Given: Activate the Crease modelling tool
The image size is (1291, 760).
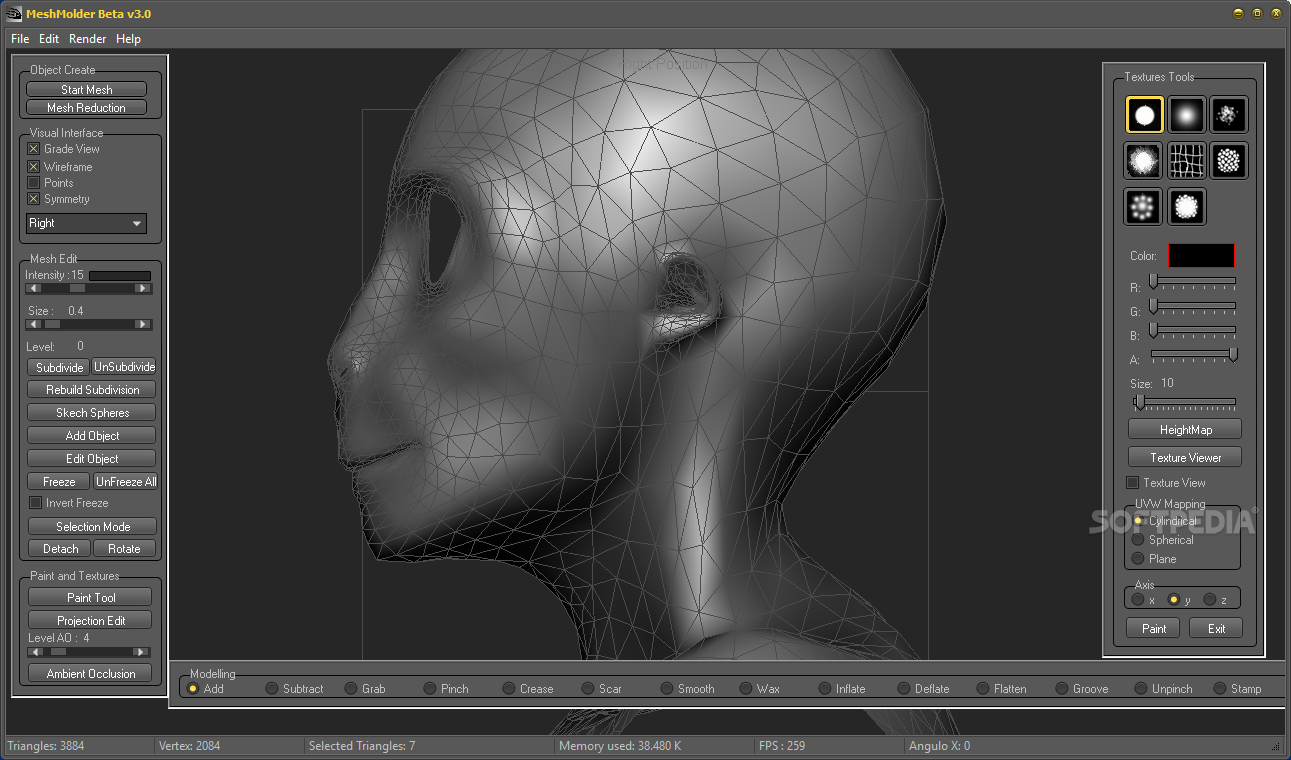Looking at the screenshot, I should 509,688.
